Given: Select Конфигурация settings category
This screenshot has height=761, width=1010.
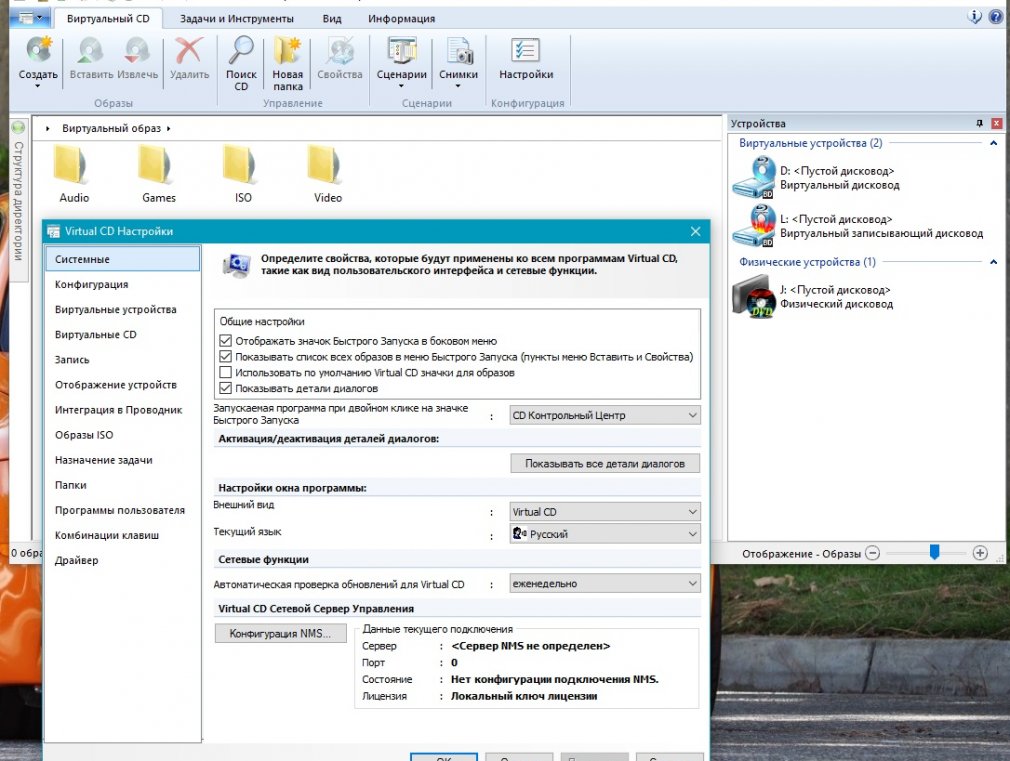Looking at the screenshot, I should 123,284.
